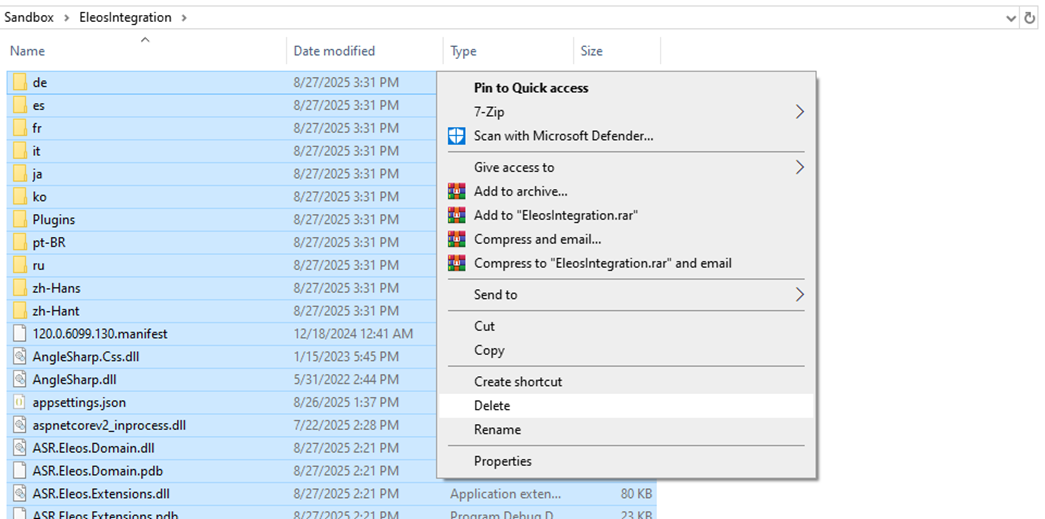The height and width of the screenshot is (519, 1045).
Task: Select Add to "EleosIntegration.rar"
Action: pos(556,215)
